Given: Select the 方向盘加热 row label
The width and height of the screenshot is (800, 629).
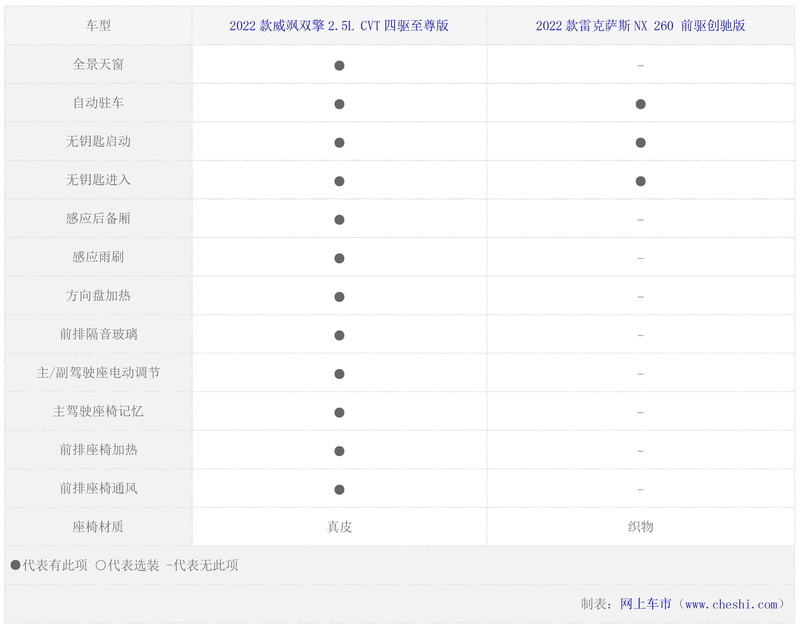Looking at the screenshot, I should pyautogui.click(x=98, y=295).
